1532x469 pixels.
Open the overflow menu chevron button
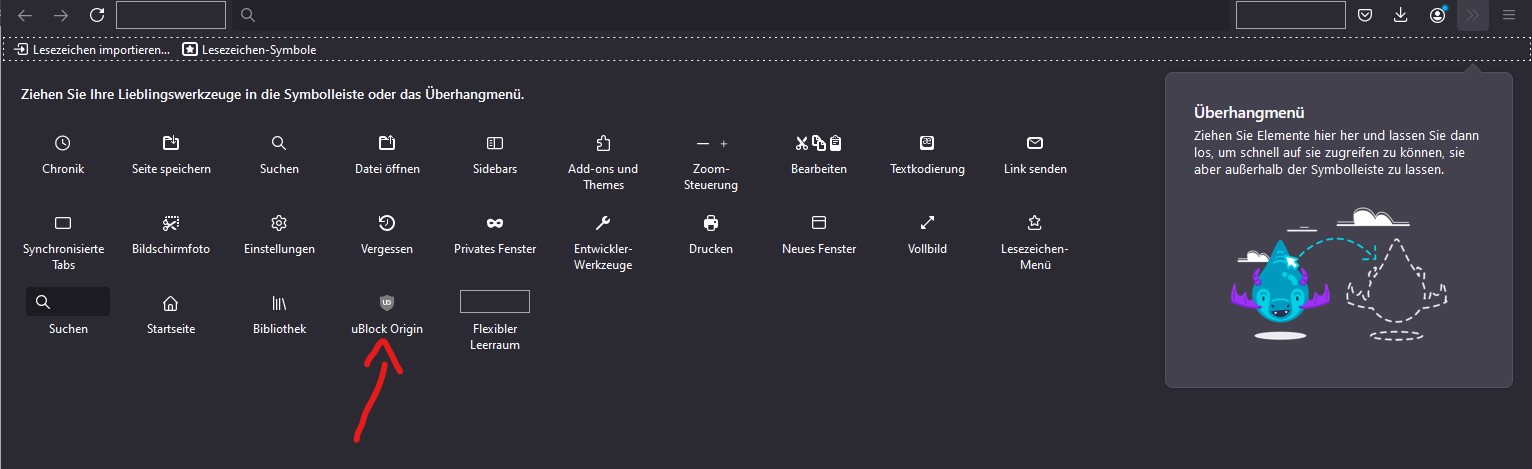pyautogui.click(x=1472, y=15)
